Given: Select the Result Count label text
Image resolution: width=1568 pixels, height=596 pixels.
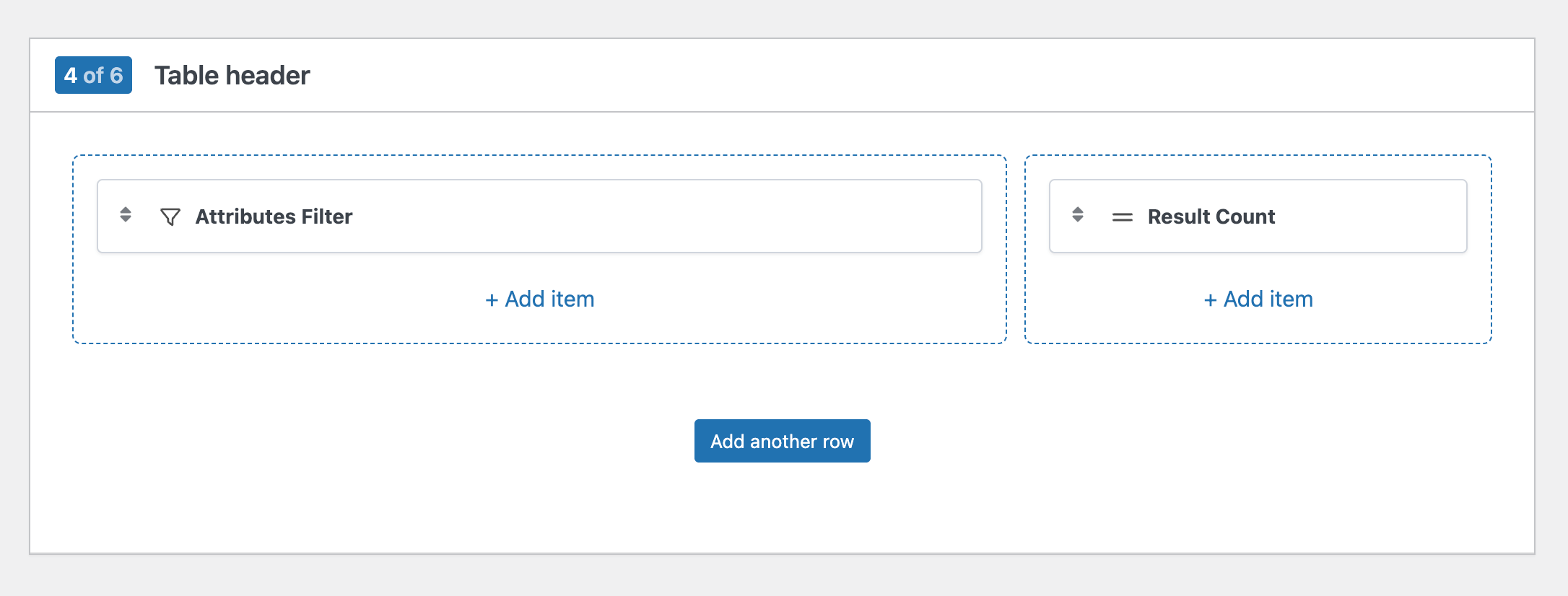Looking at the screenshot, I should pyautogui.click(x=1211, y=216).
